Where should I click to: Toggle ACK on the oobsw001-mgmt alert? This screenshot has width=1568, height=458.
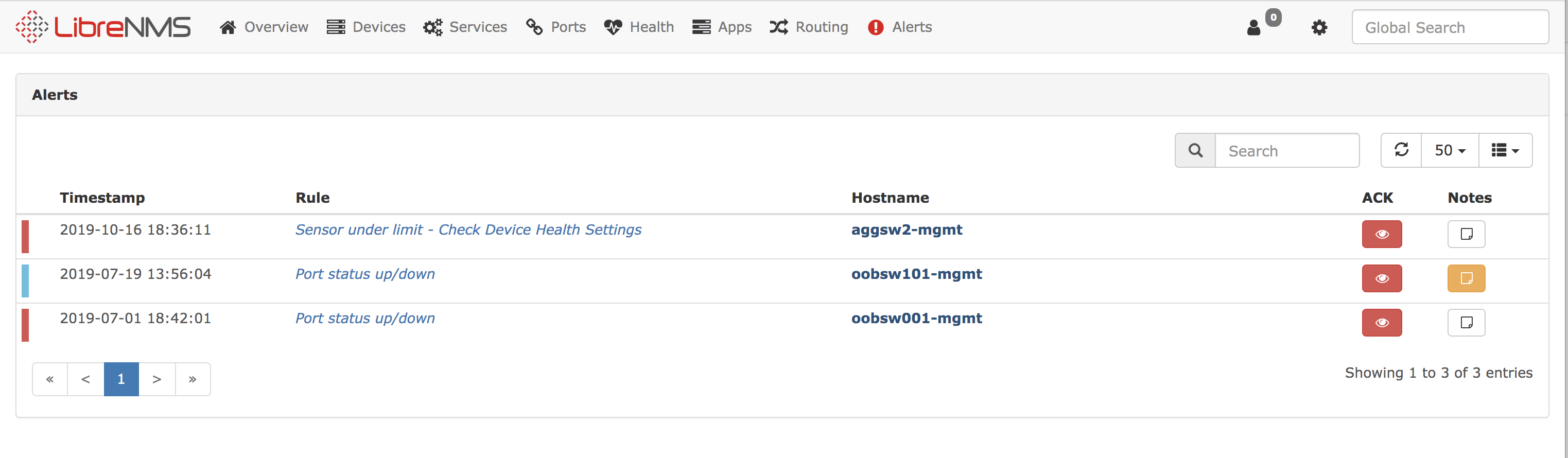coord(1381,322)
